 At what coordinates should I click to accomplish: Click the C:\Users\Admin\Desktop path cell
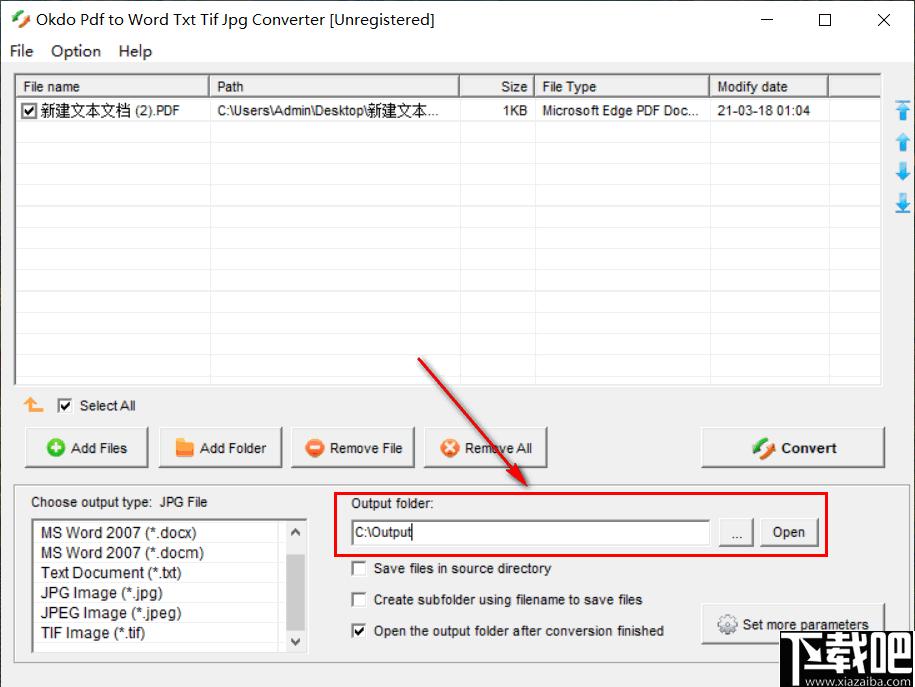[x=327, y=110]
